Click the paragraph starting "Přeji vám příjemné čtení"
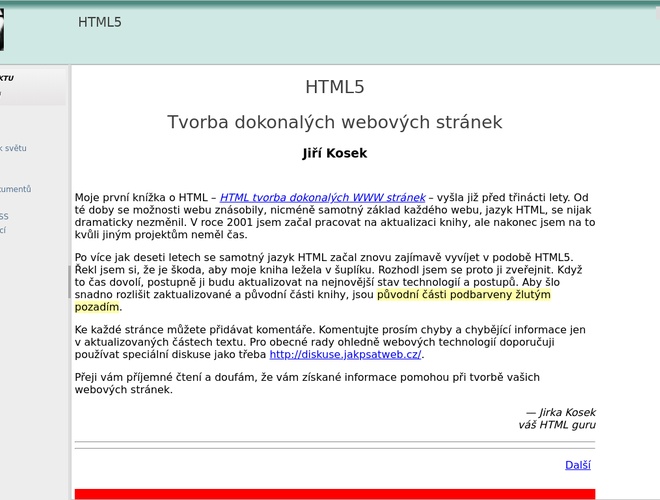The height and width of the screenshot is (500, 660). click(x=307, y=383)
